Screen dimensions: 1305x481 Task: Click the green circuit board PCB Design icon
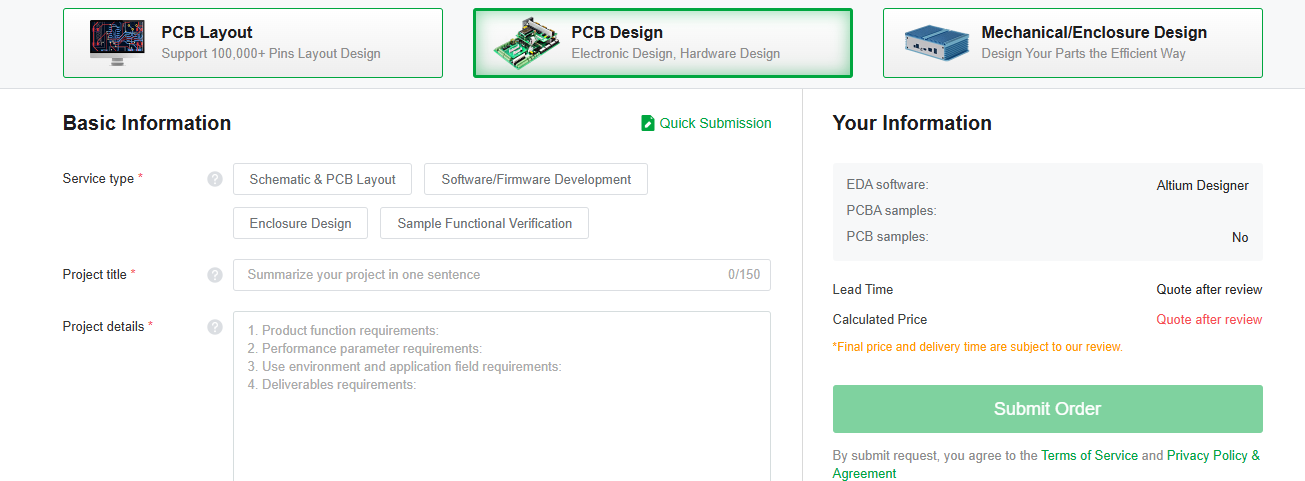point(525,42)
